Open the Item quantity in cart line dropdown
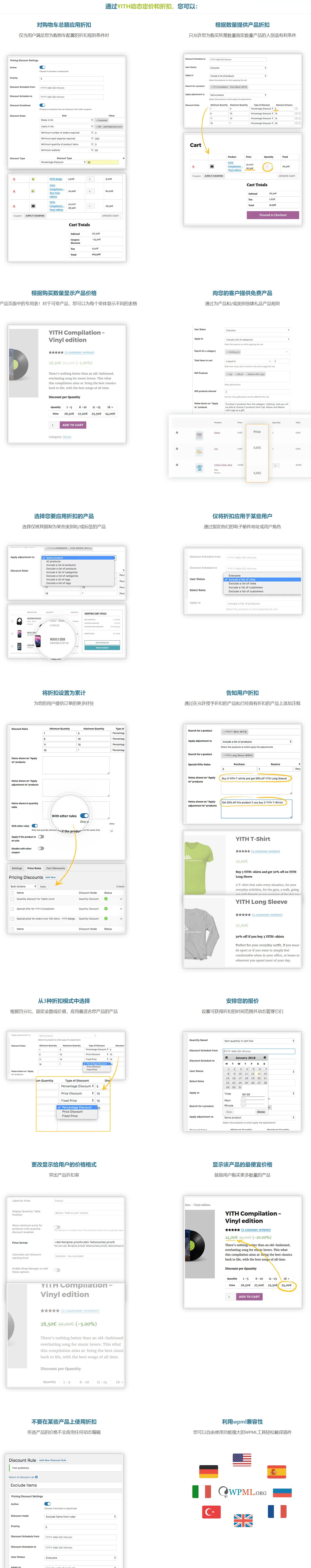 click(x=259, y=1041)
